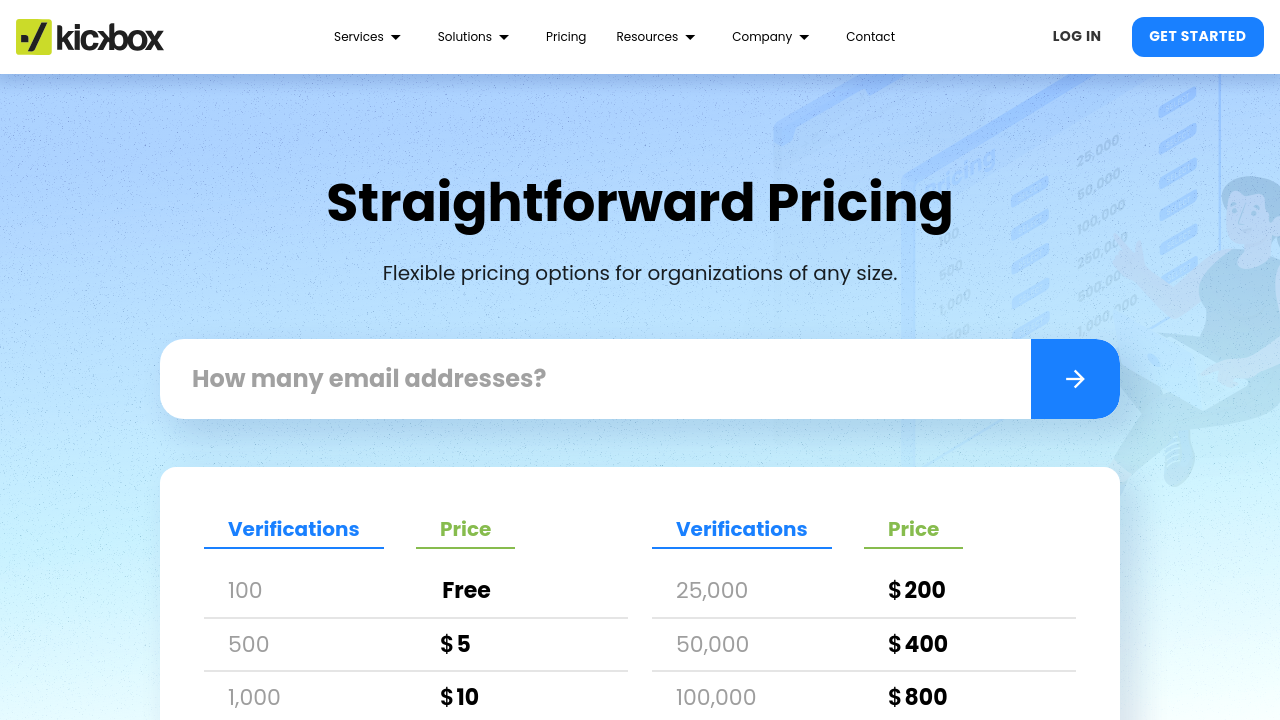Click the $400 price for 50,000

coord(917,644)
